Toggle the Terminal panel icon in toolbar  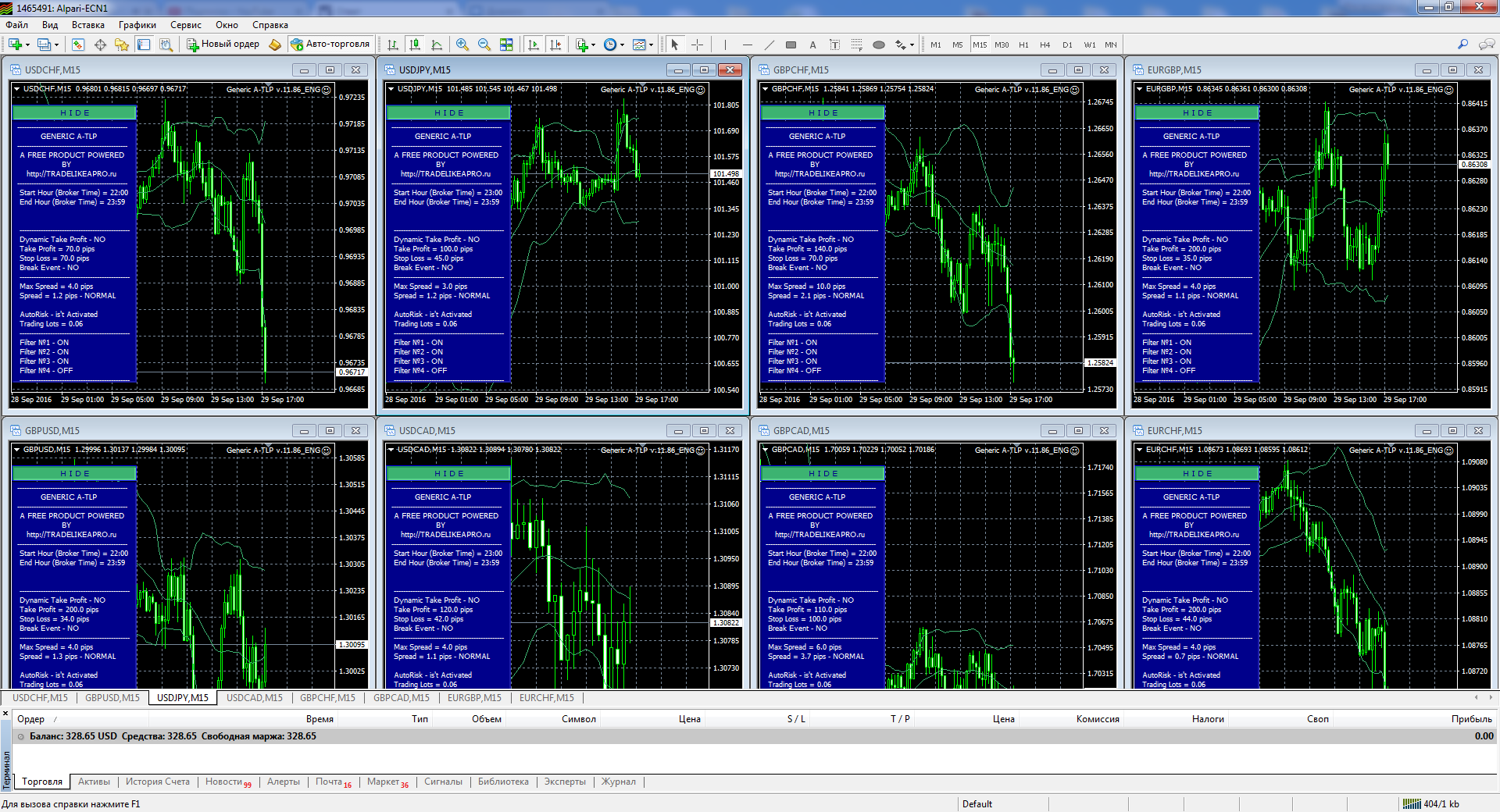(x=144, y=45)
